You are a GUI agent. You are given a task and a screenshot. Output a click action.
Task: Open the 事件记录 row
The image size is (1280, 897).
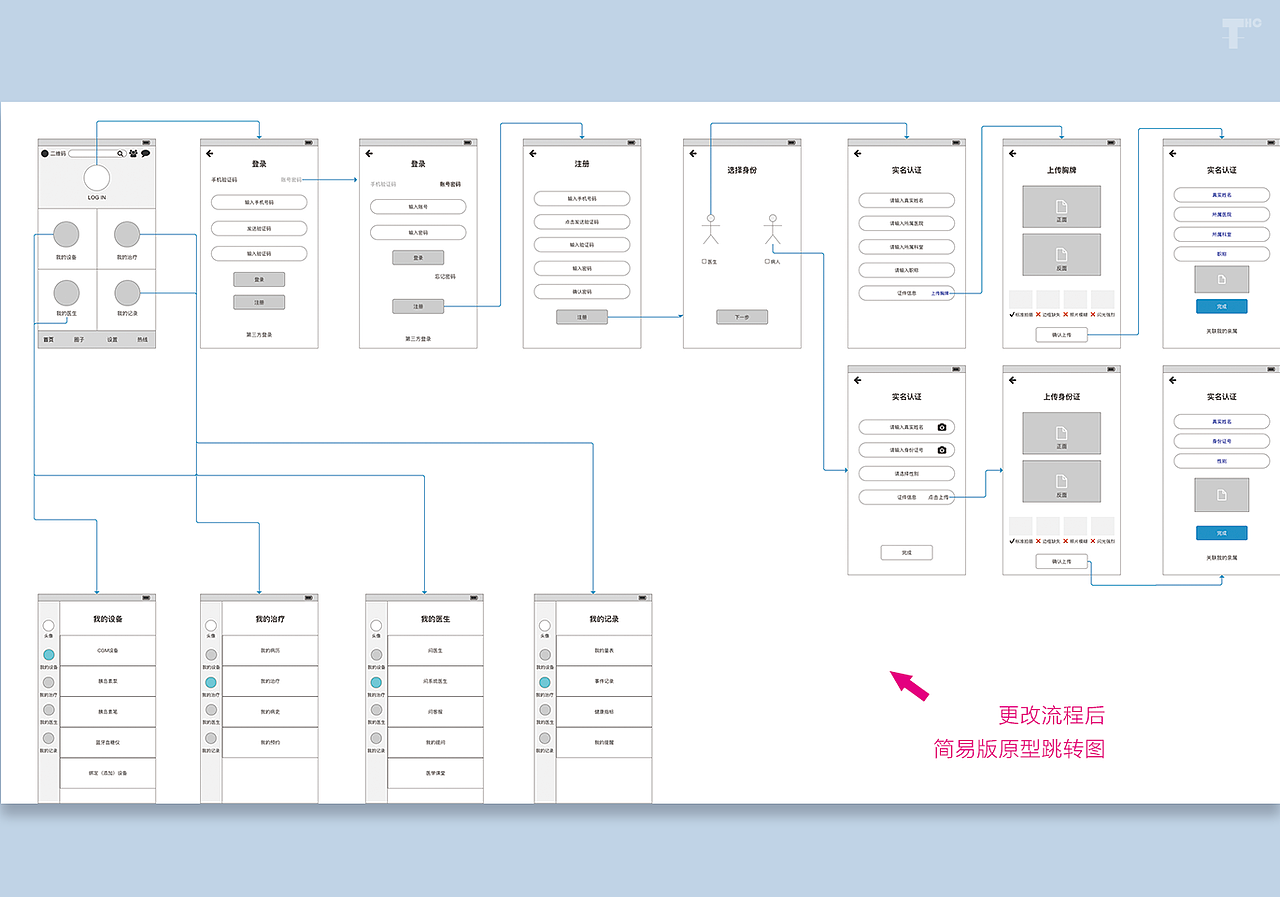pos(604,681)
